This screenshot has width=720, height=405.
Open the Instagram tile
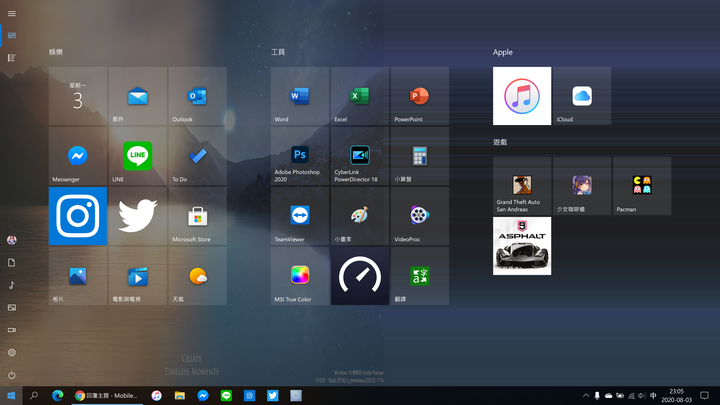coord(78,216)
